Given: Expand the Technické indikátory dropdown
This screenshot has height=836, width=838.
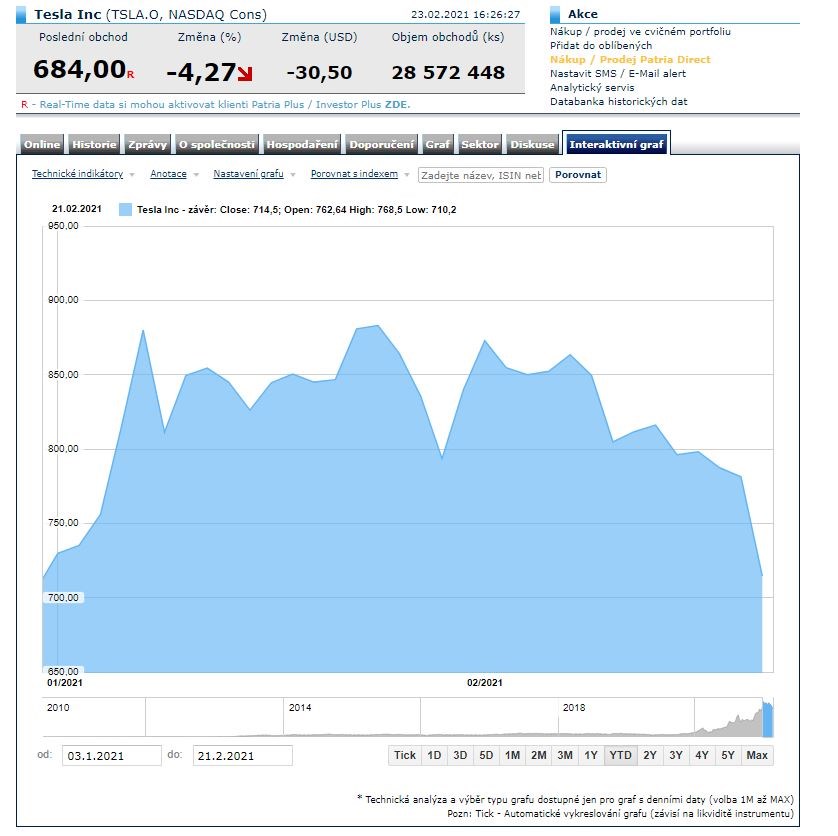Looking at the screenshot, I should (x=78, y=174).
